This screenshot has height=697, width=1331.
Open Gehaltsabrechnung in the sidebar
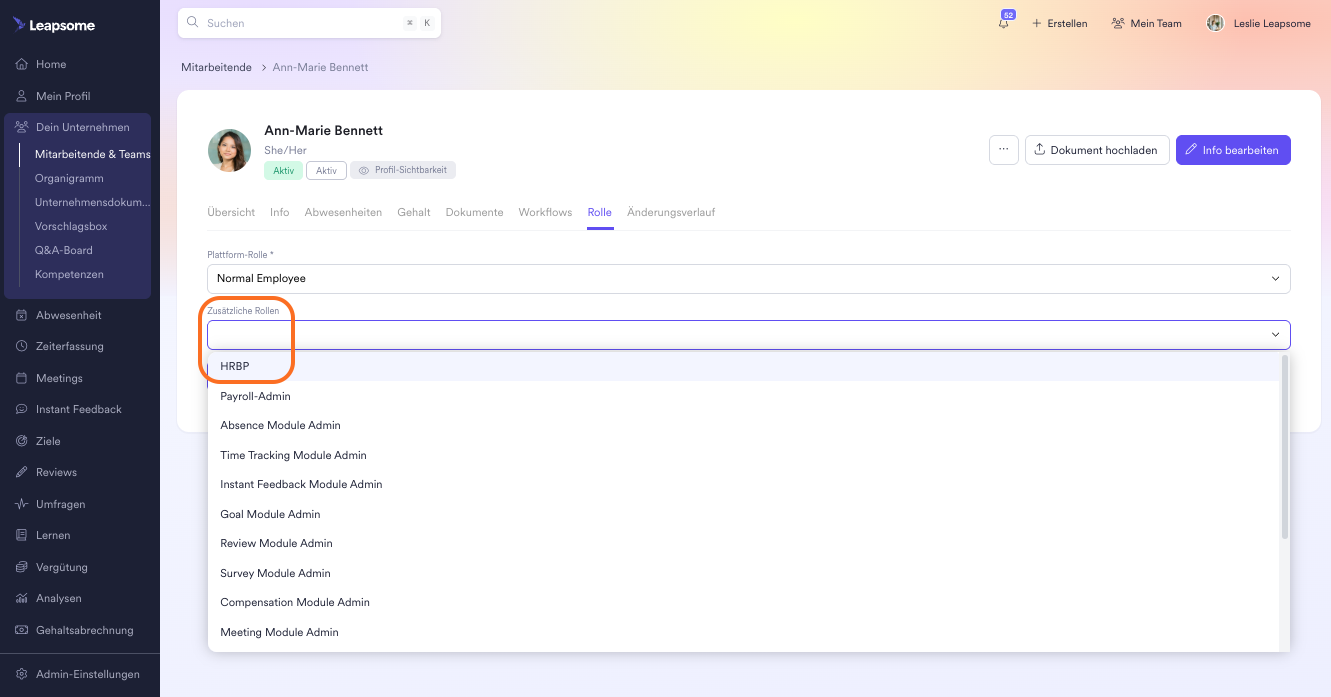pos(84,630)
